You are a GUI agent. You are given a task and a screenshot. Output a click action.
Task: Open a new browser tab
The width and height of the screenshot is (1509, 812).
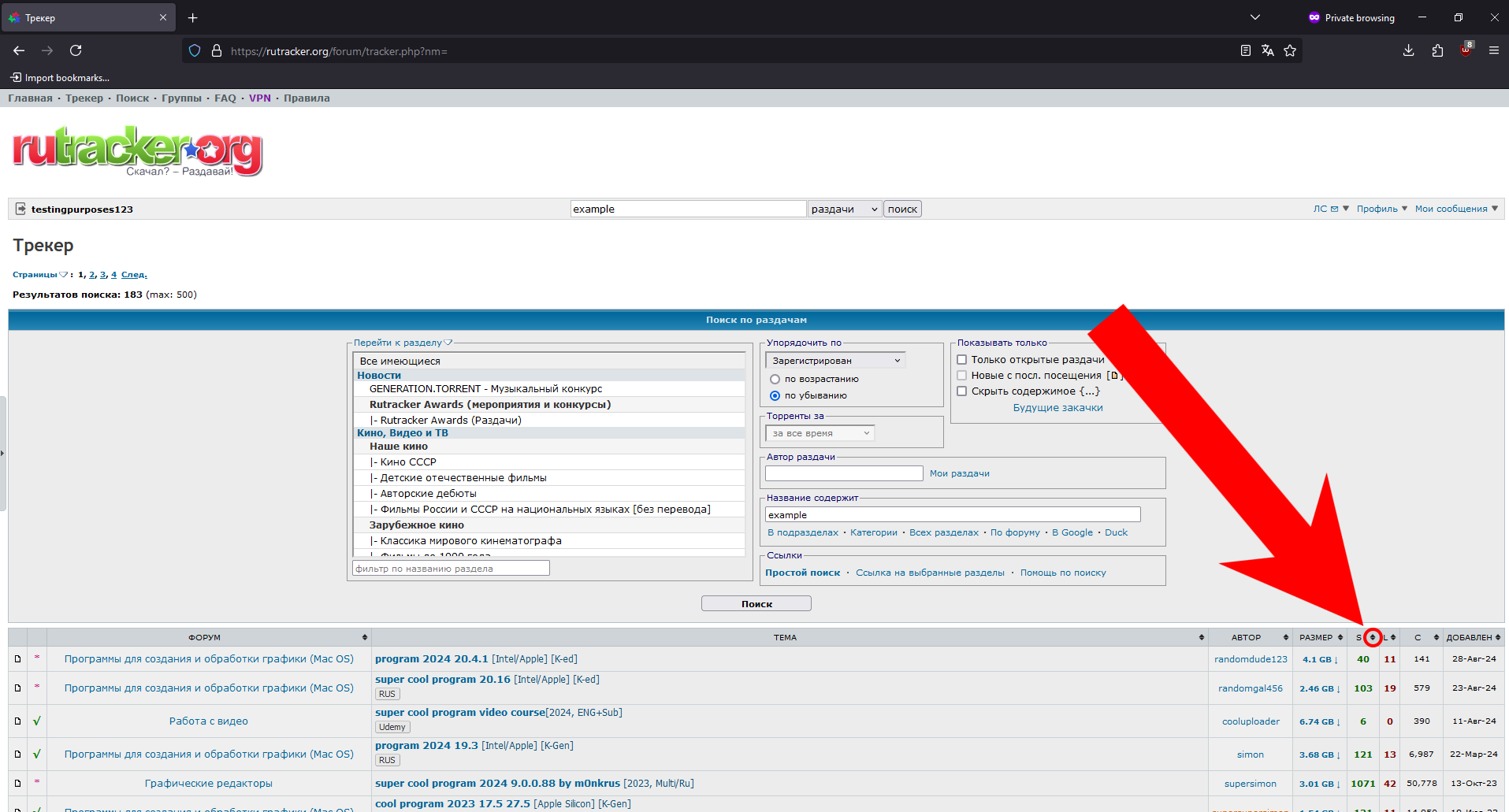tap(193, 17)
